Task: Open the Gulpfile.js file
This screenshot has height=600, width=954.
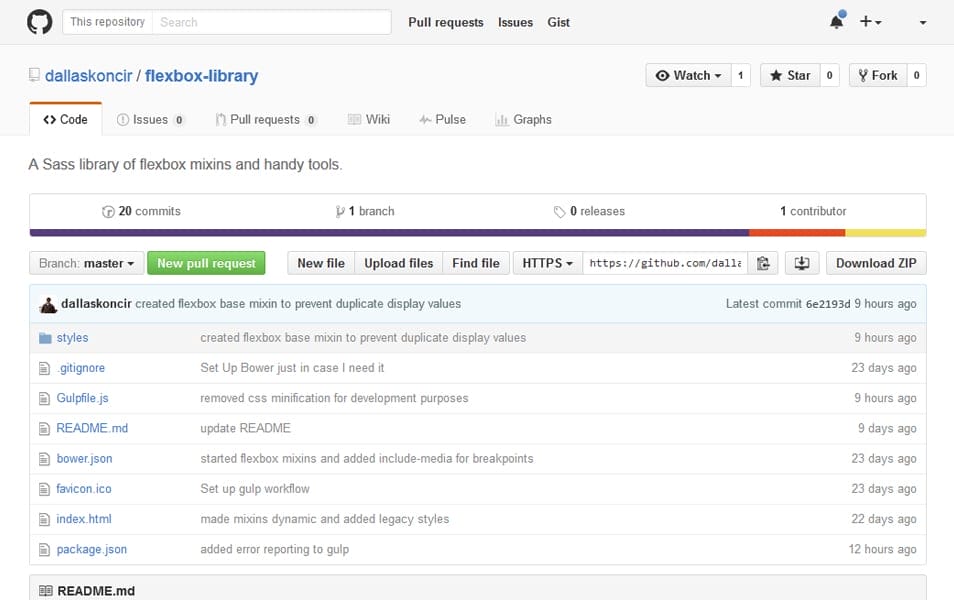Action: point(83,398)
